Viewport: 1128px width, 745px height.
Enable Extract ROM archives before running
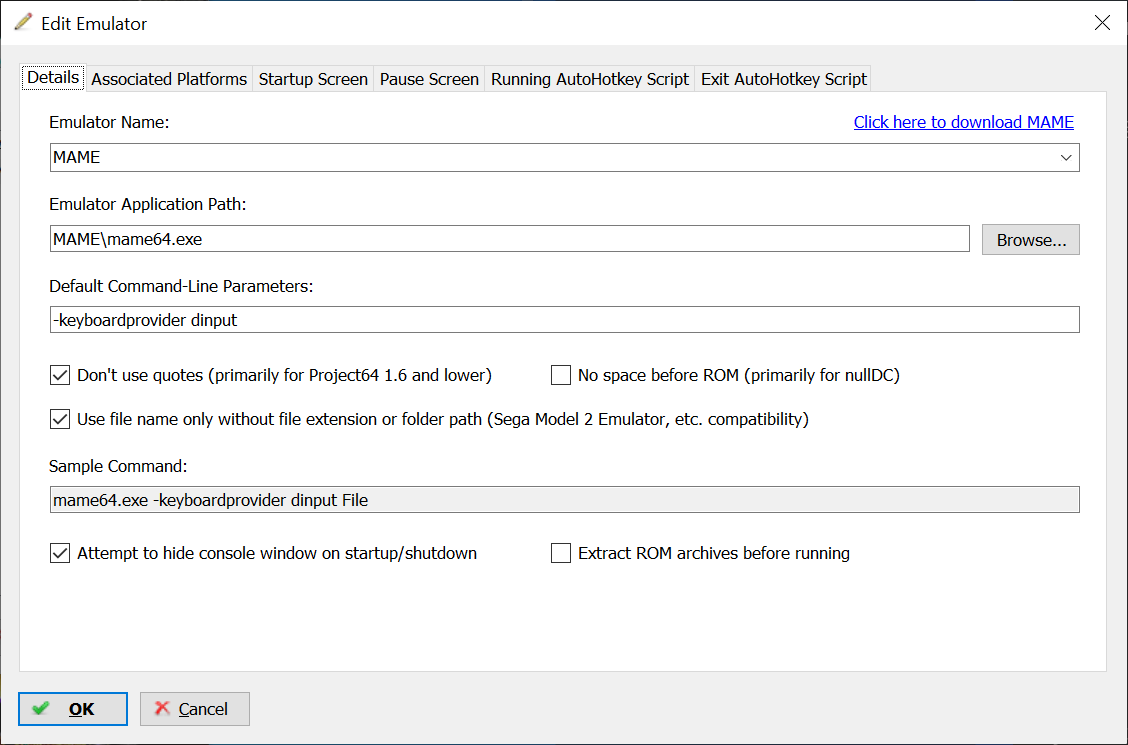pos(560,553)
